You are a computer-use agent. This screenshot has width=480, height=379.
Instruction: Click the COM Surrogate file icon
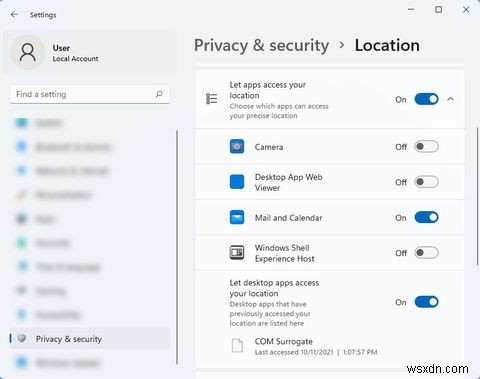(237, 346)
